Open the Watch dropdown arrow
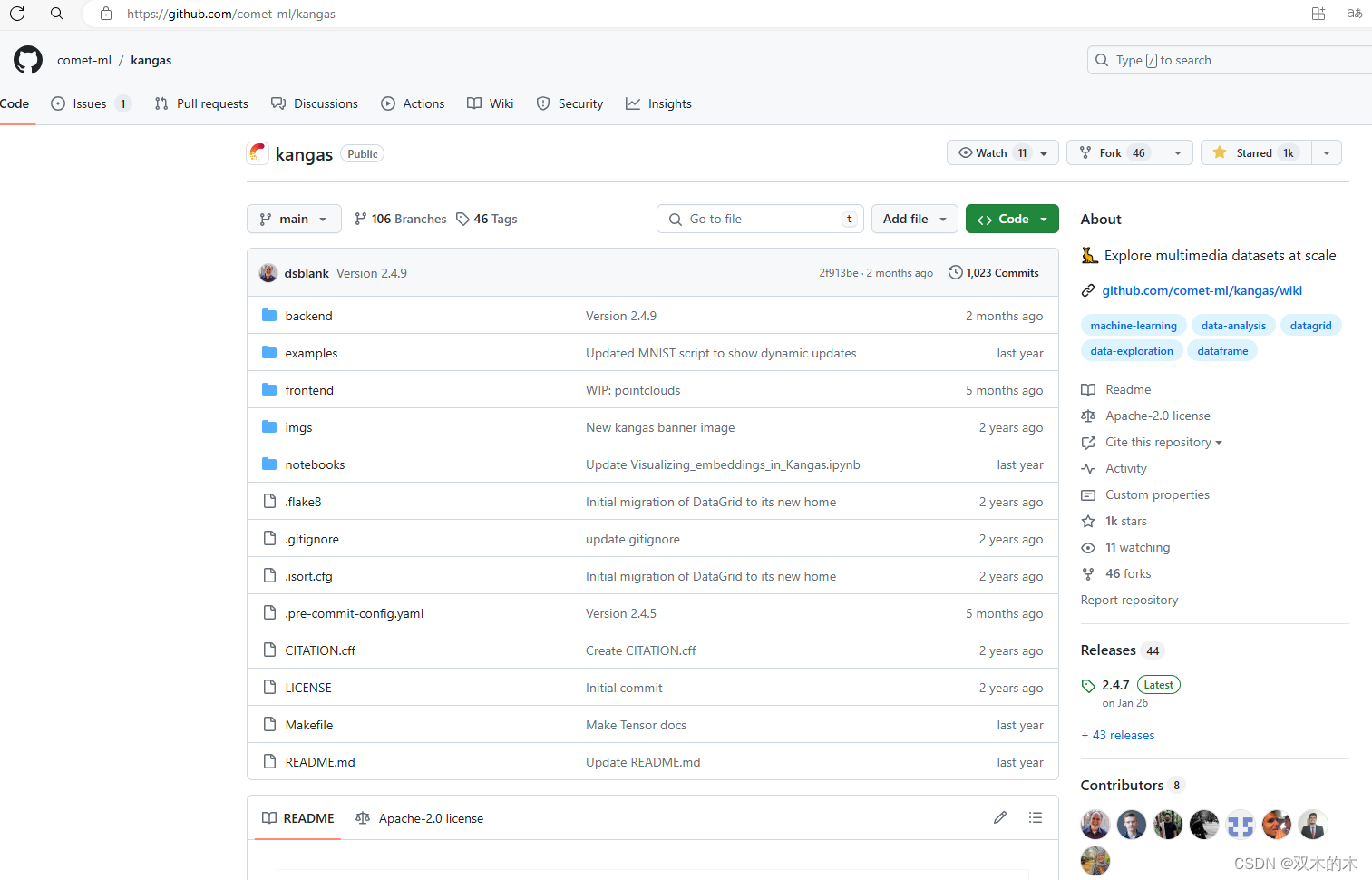The height and width of the screenshot is (880, 1372). 1045,153
